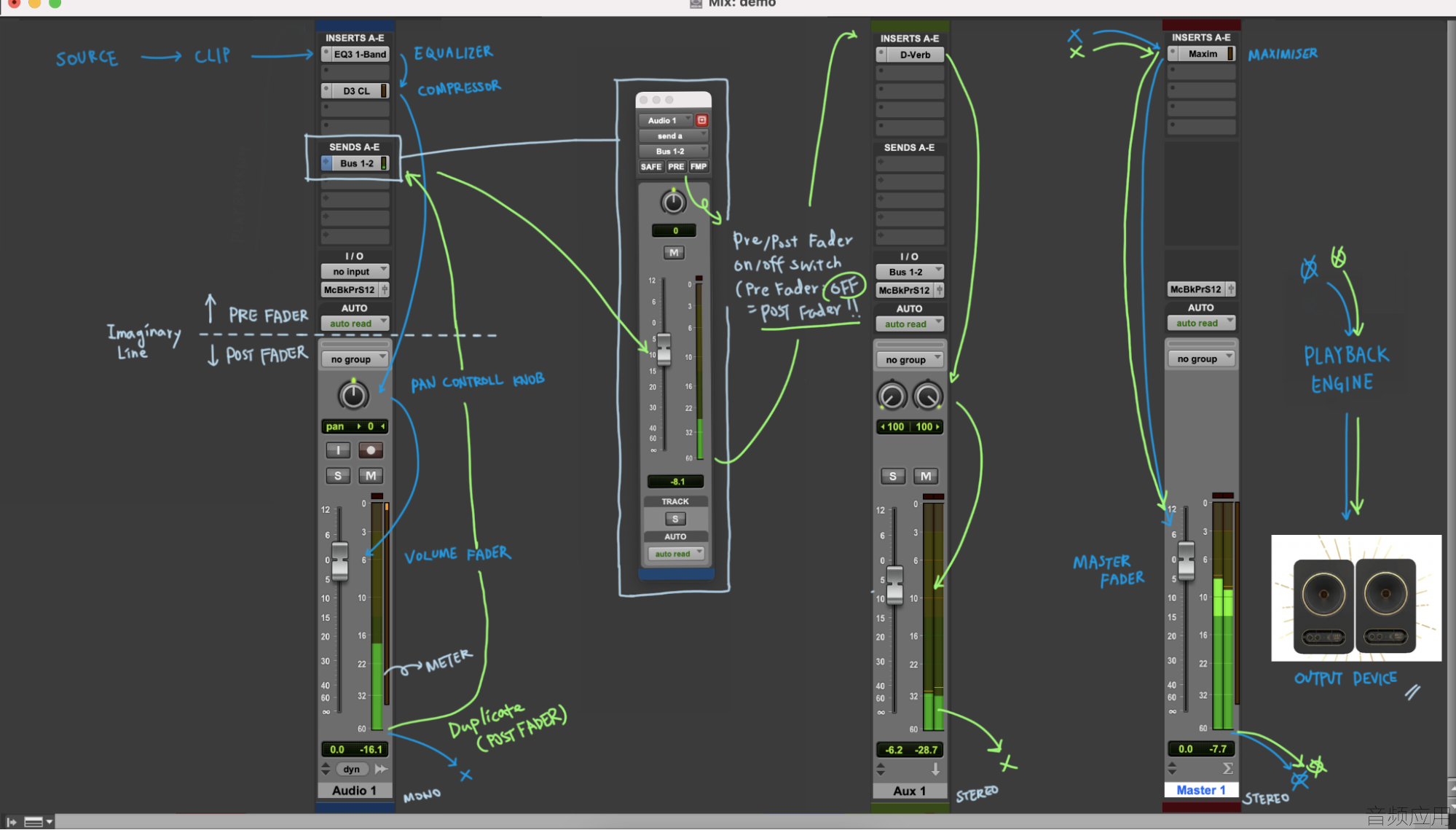Click Aux 1 output path selector icon
The width and height of the screenshot is (1456, 830).
point(940,291)
